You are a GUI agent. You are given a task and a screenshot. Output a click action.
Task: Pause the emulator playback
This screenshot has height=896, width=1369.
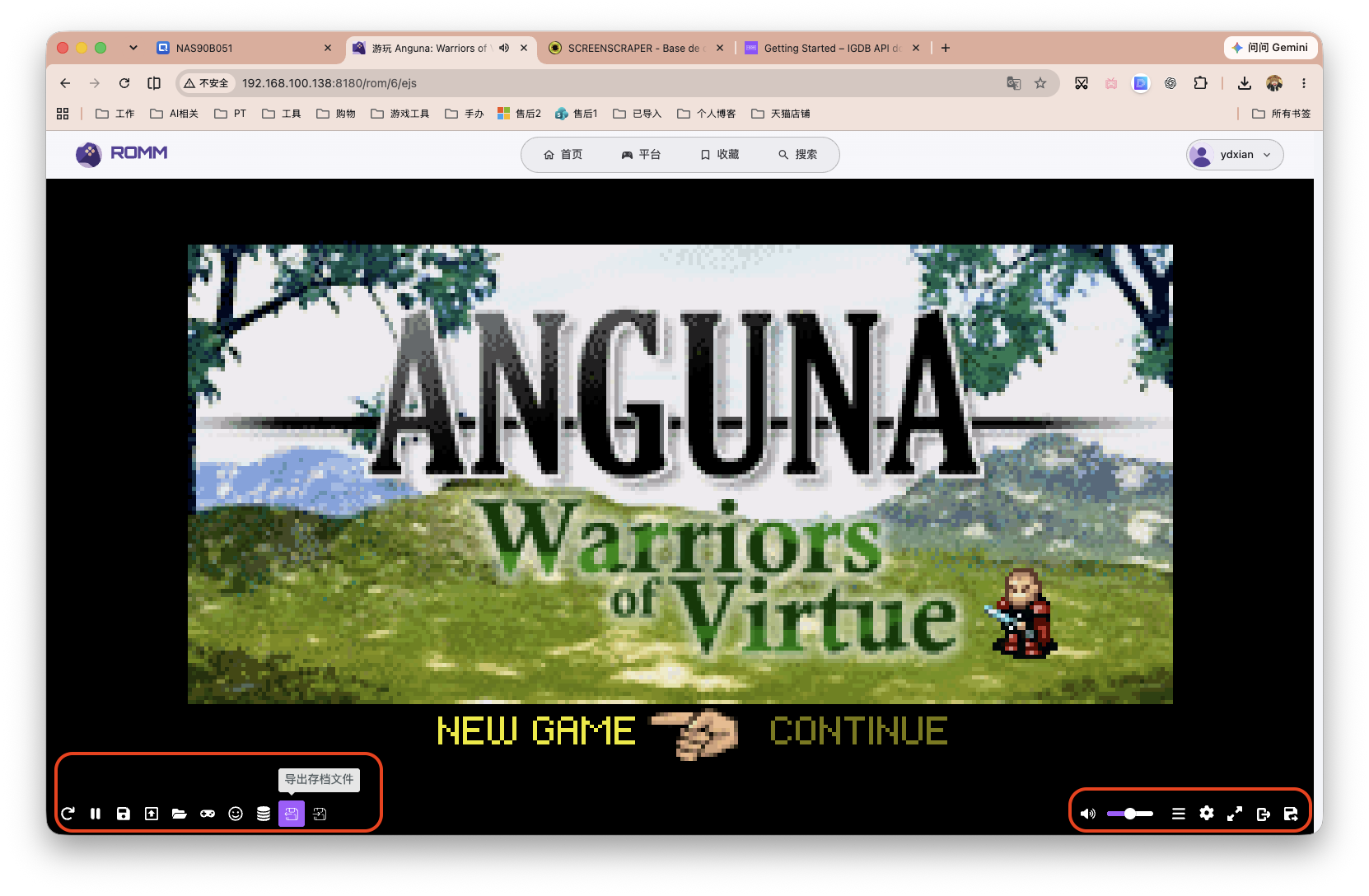[x=96, y=814]
